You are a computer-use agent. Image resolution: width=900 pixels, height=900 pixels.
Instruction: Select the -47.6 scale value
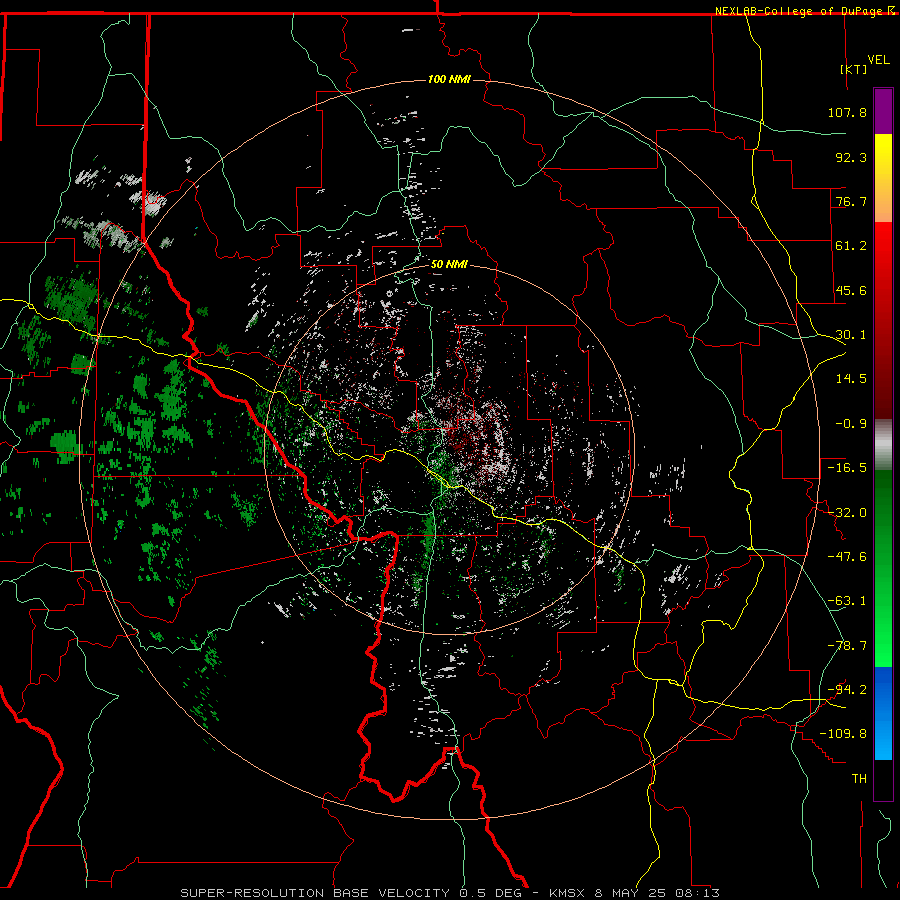pyautogui.click(x=847, y=557)
